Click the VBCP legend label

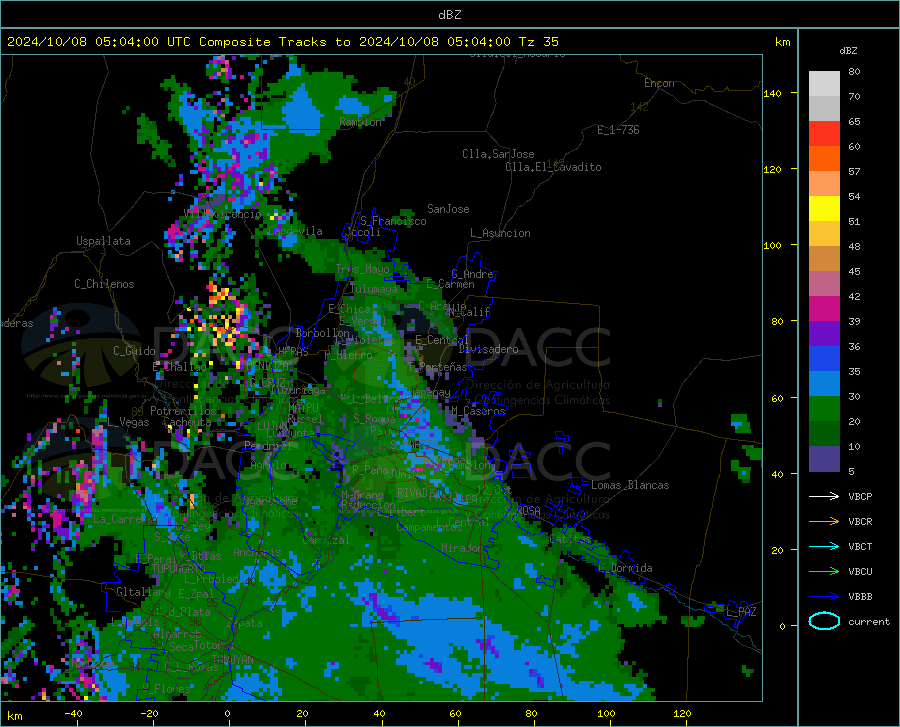coord(860,496)
